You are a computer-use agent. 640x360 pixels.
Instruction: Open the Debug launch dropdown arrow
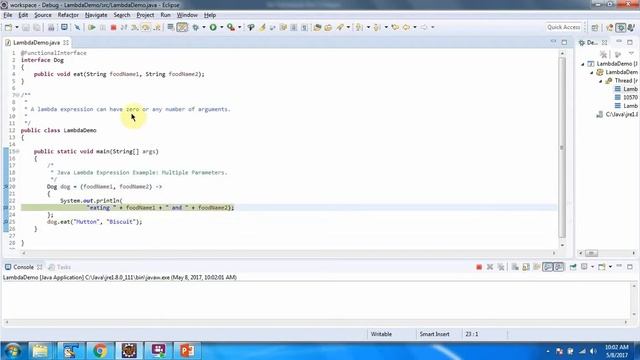point(204,27)
